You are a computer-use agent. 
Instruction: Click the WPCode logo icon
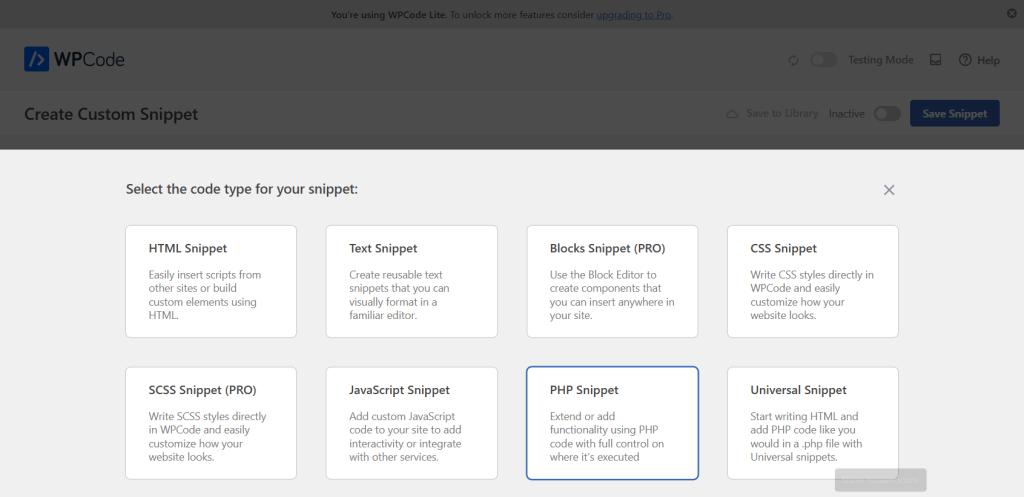[x=37, y=59]
